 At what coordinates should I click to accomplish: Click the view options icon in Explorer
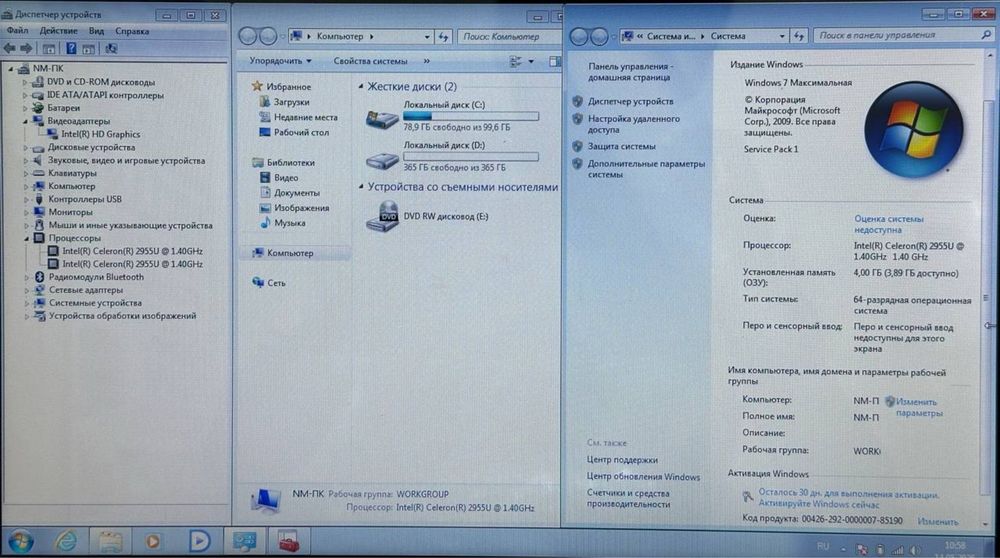[x=515, y=61]
